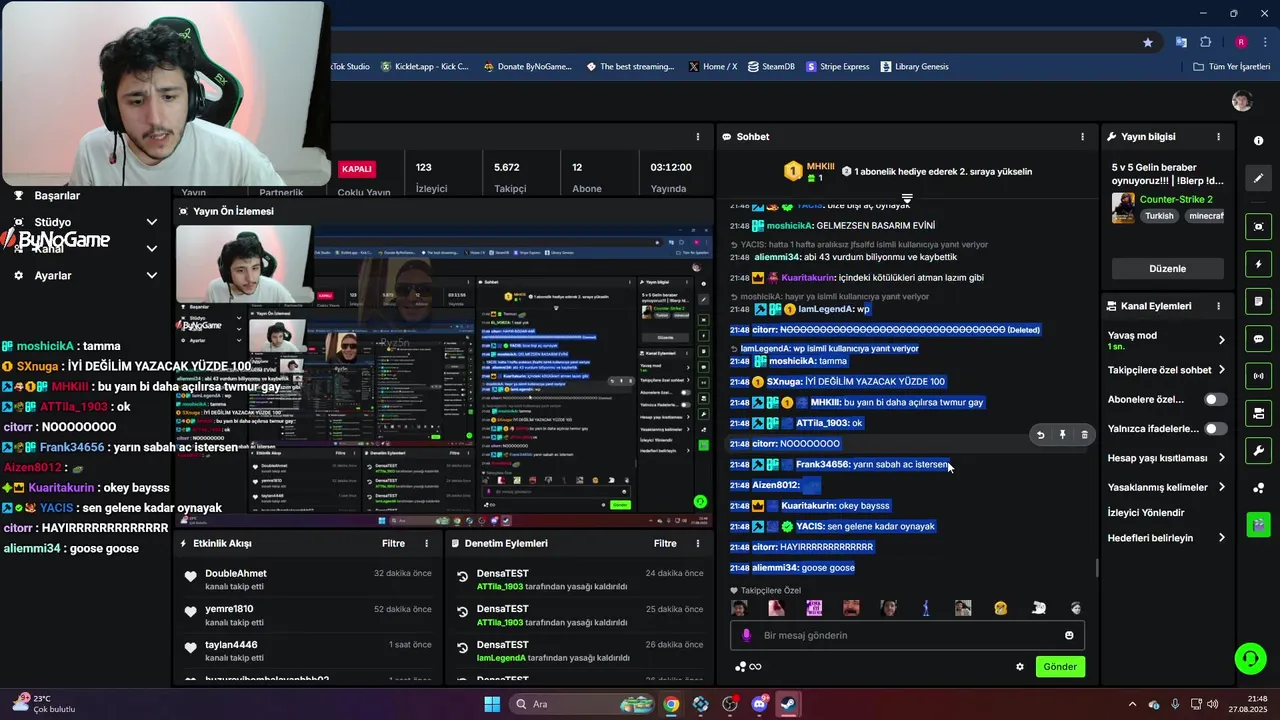Open Donate ByNoGame bookmark
Viewport: 1280px width, 720px height.
(527, 67)
